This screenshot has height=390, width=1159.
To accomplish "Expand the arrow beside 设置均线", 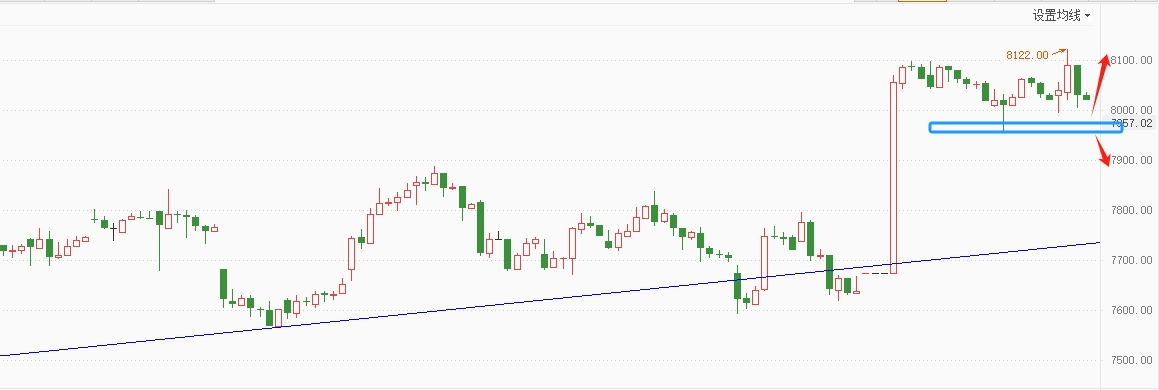I will coord(1087,16).
